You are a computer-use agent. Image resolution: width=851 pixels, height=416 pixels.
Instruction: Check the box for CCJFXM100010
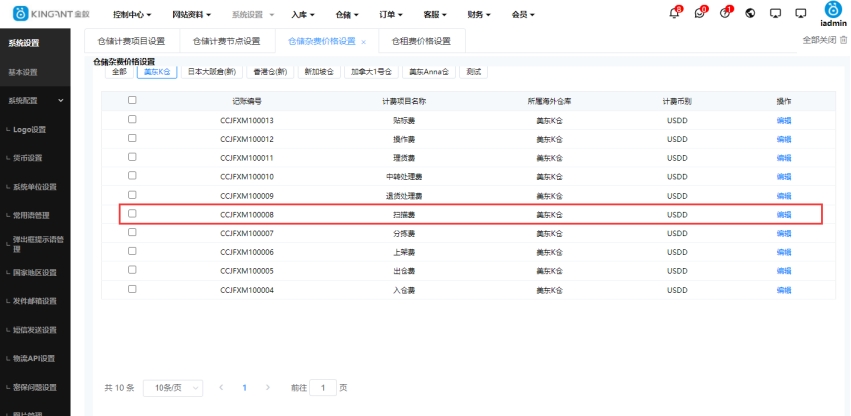[x=132, y=175]
